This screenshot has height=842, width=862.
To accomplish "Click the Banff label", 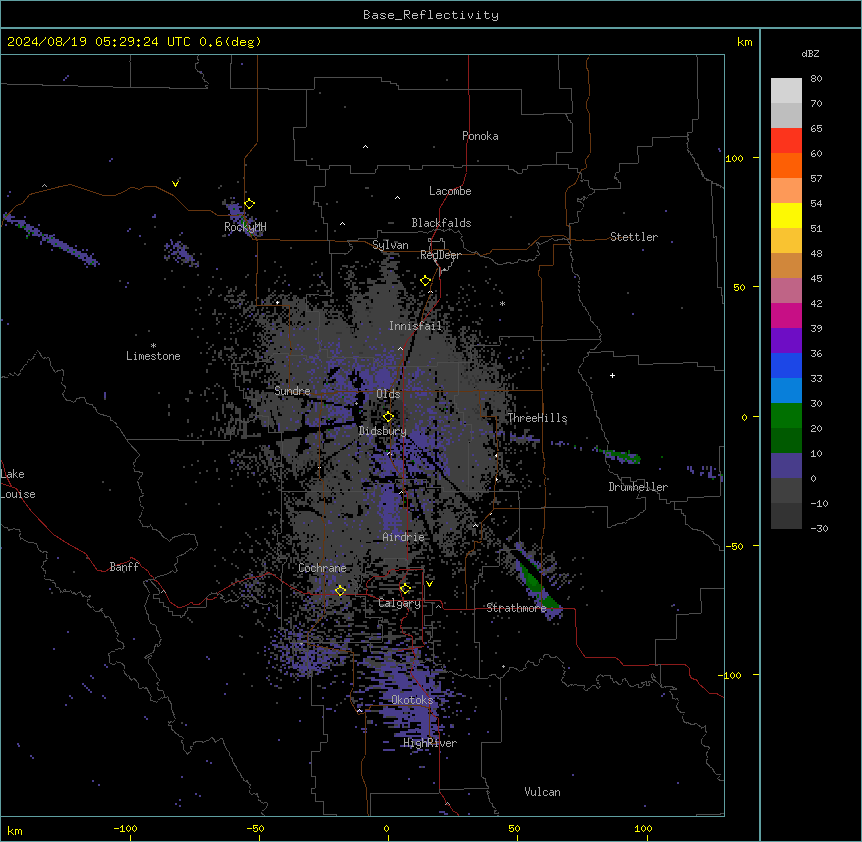I will coord(124,567).
